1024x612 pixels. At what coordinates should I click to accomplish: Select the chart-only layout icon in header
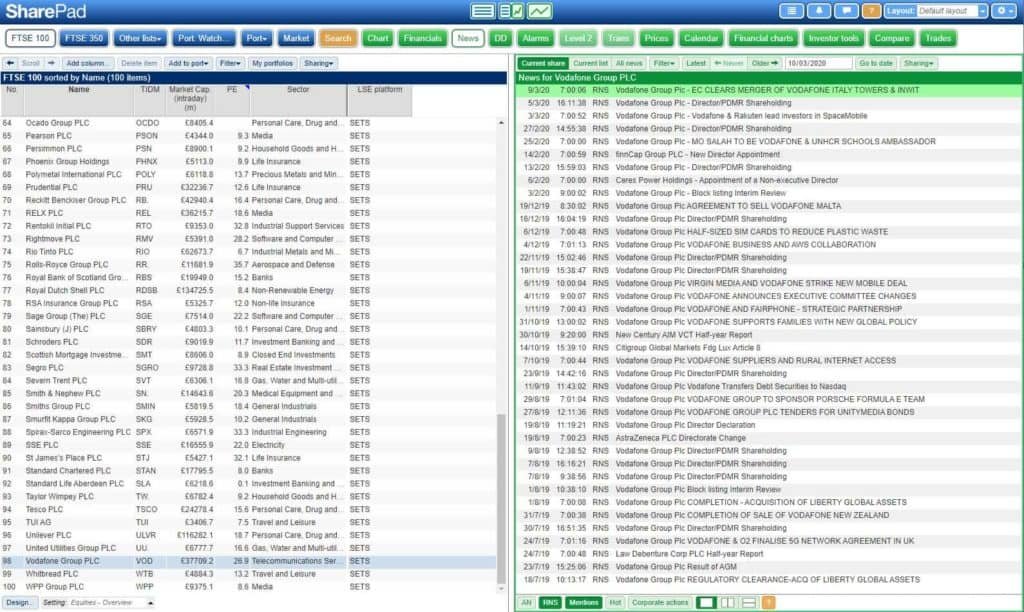(x=540, y=11)
